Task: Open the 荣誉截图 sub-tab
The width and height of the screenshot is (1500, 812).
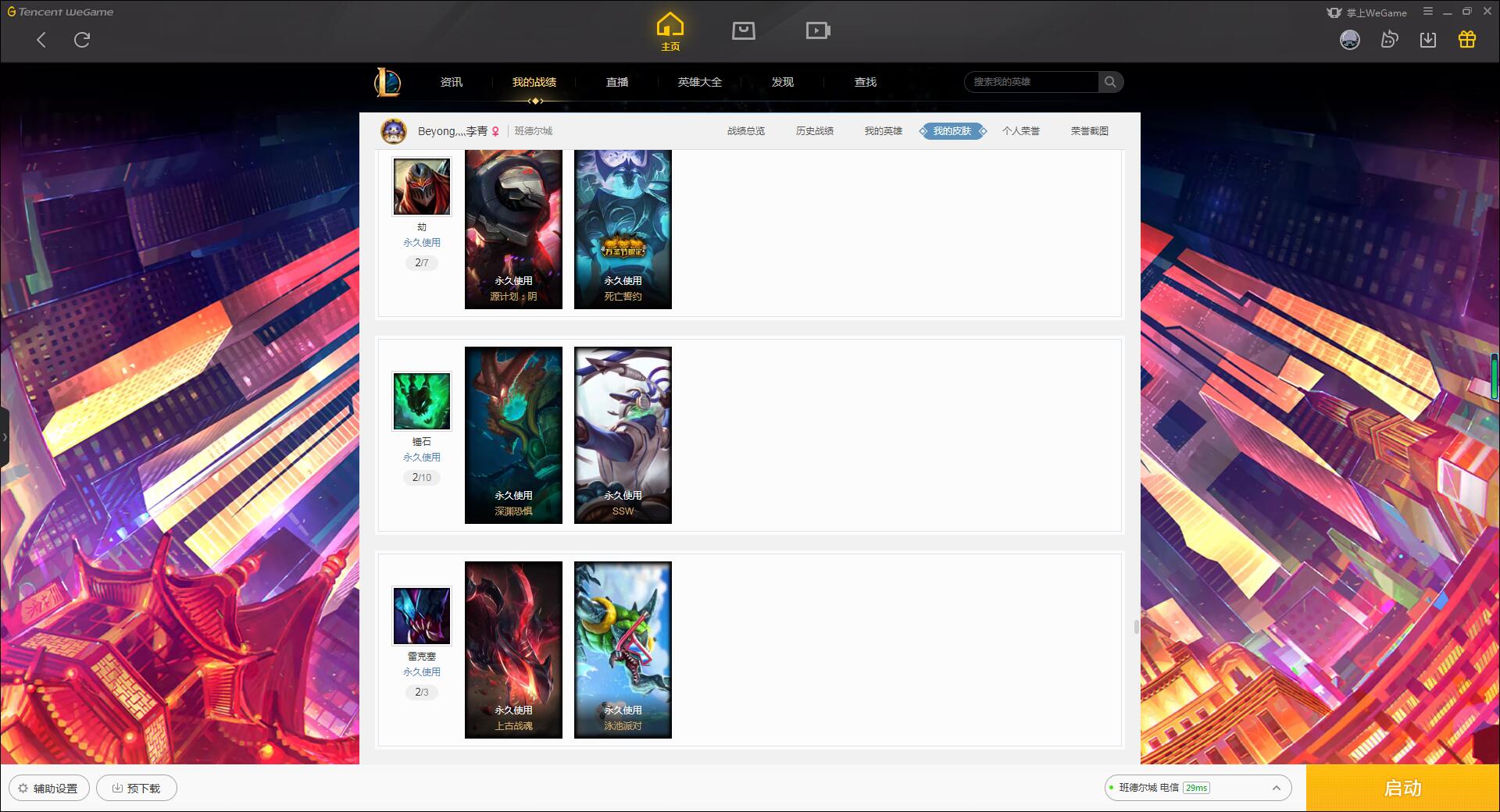Action: pos(1090,131)
